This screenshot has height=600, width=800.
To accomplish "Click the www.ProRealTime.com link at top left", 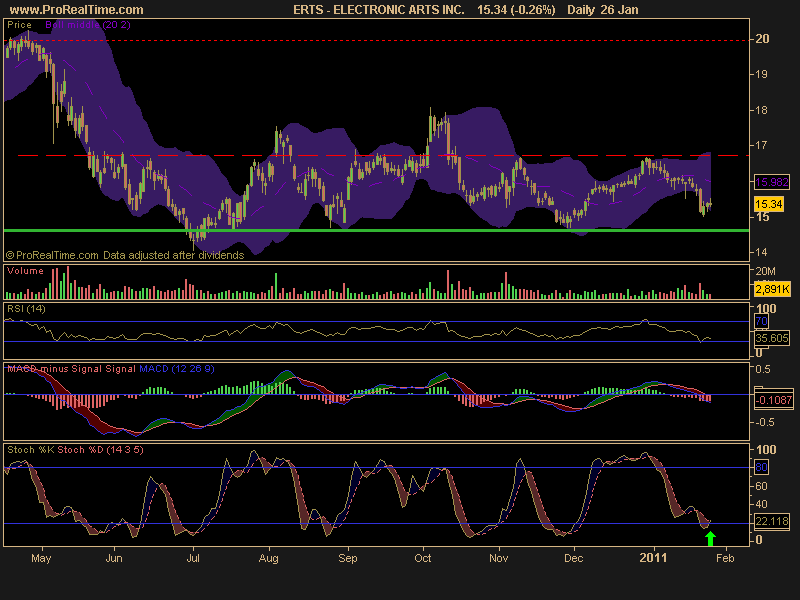I will (x=73, y=9).
